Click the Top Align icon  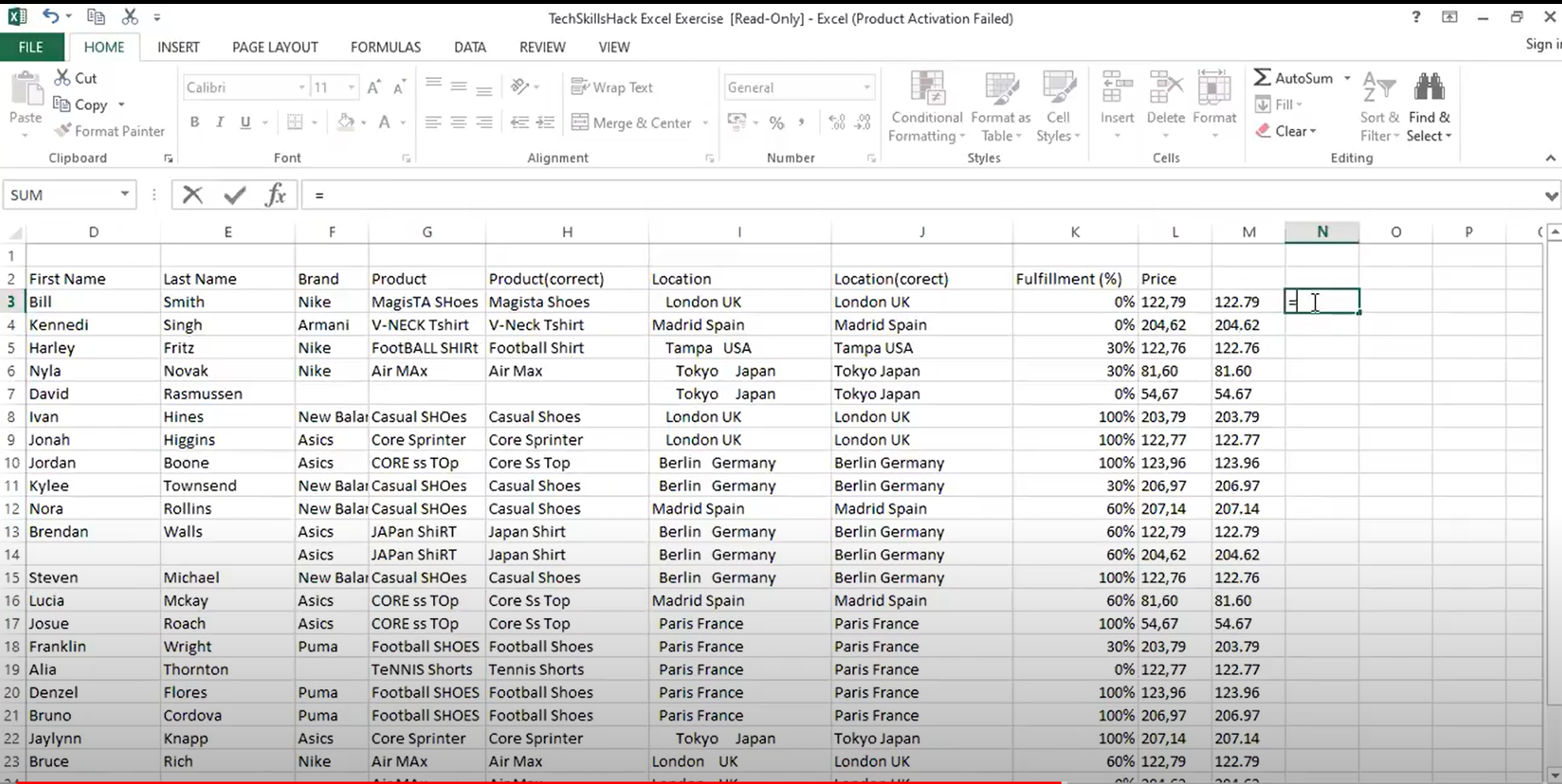point(433,84)
